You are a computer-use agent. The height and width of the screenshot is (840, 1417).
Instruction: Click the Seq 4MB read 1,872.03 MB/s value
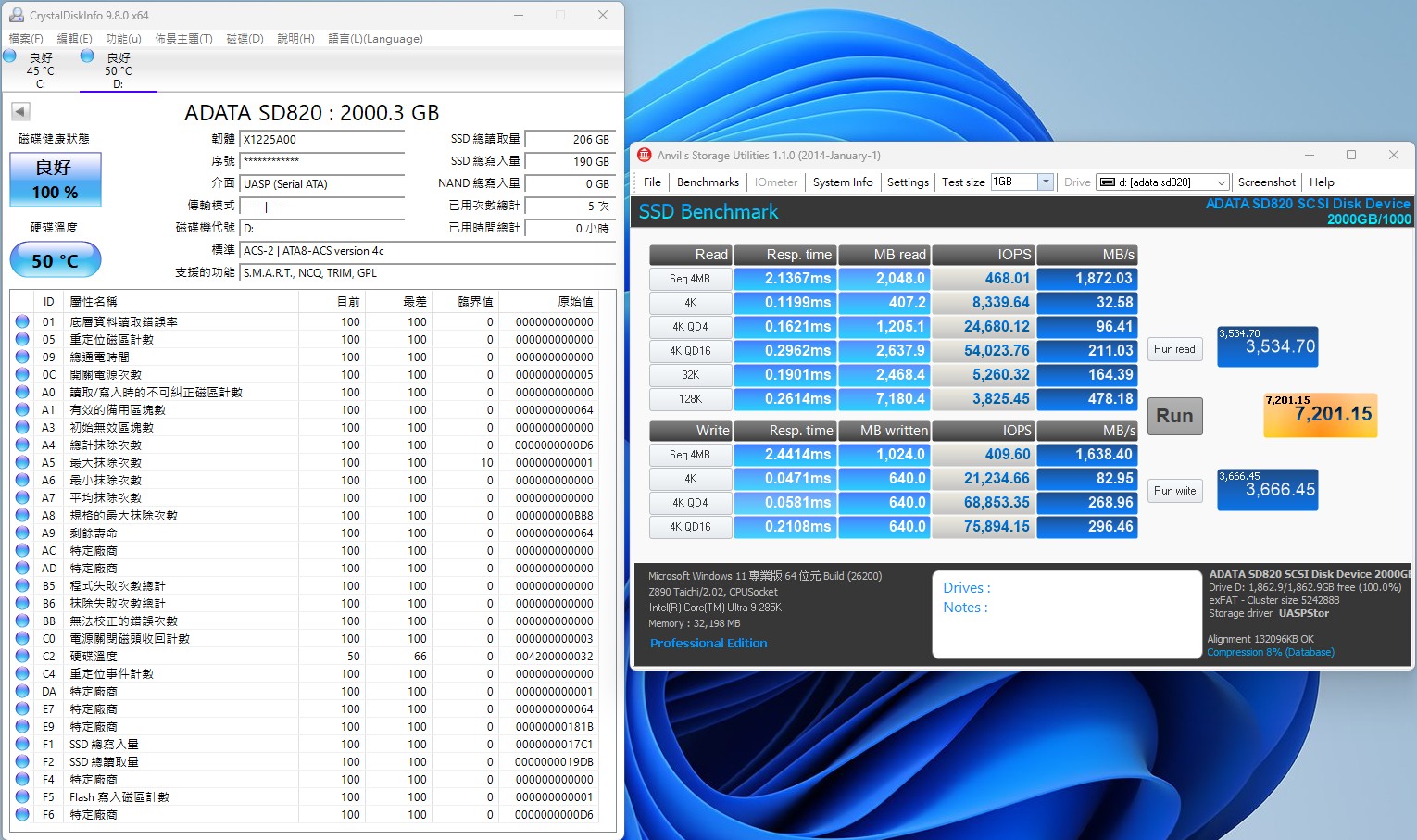1087,279
